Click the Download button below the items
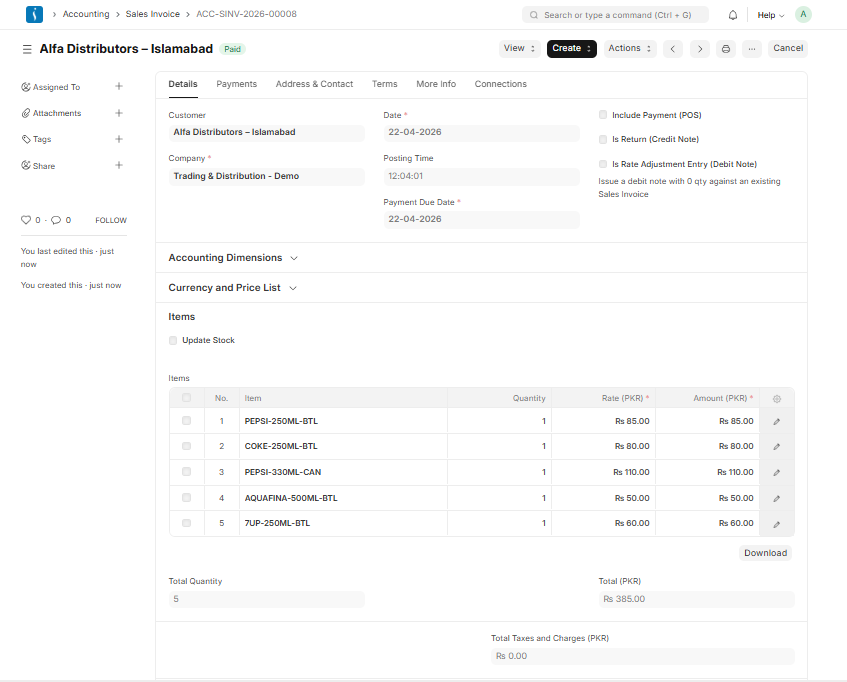This screenshot has width=847, height=682. (x=765, y=552)
